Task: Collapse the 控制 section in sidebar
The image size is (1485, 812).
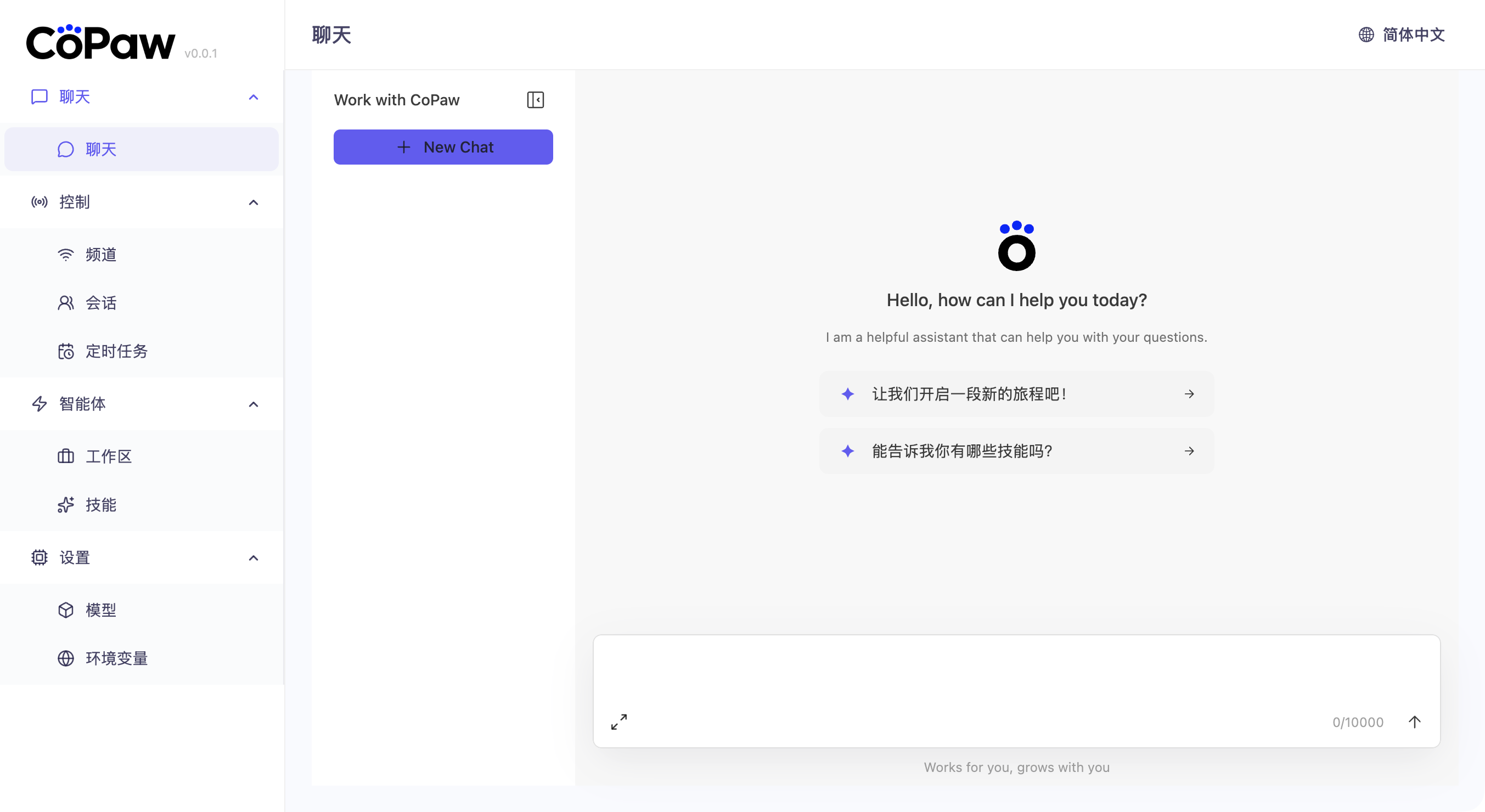Action: click(254, 202)
